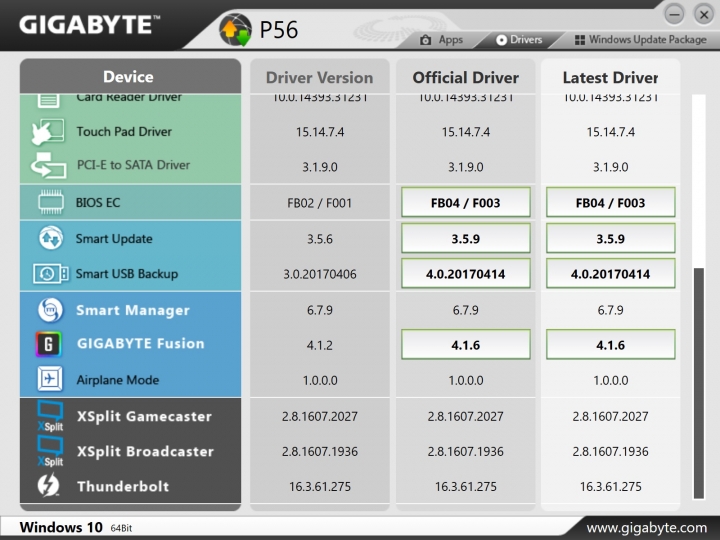Select the BIOS EC label
Screen dimensions: 720x540
[98, 202]
